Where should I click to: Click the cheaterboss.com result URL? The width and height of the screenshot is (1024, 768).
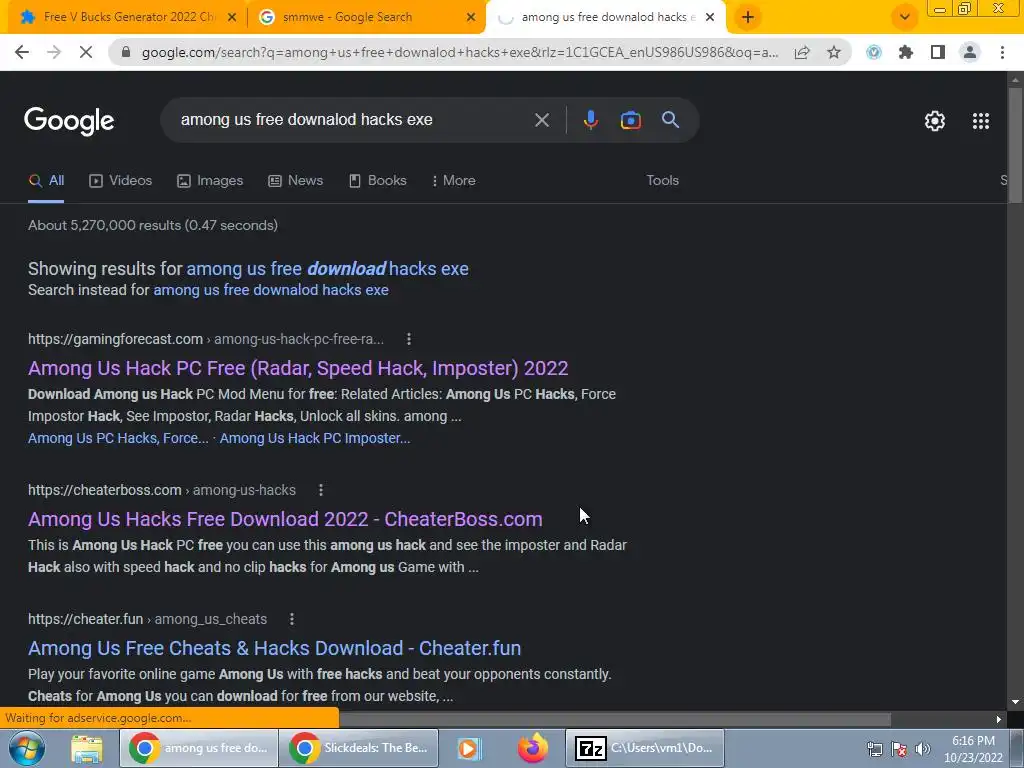coord(162,490)
